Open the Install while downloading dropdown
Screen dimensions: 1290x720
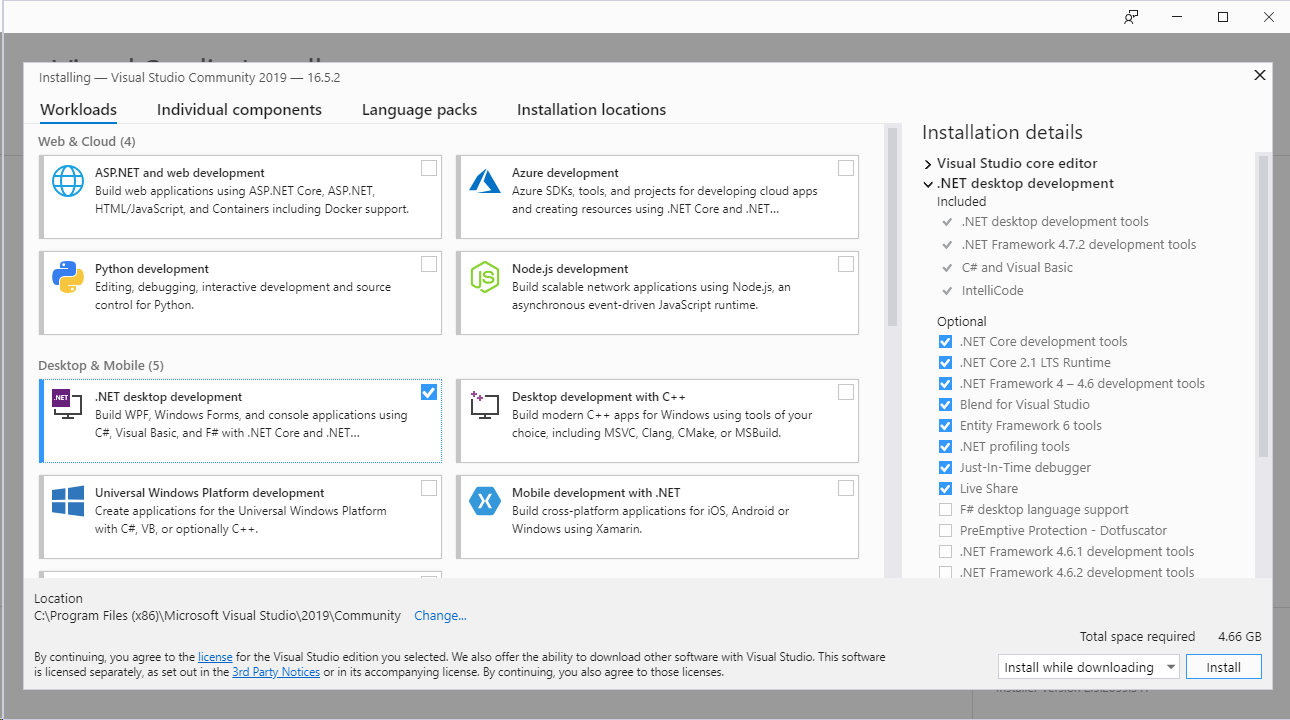1089,667
